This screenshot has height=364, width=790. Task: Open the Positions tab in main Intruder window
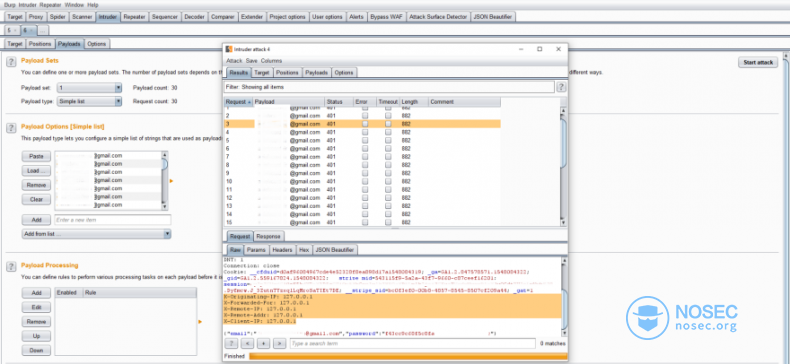tap(40, 44)
